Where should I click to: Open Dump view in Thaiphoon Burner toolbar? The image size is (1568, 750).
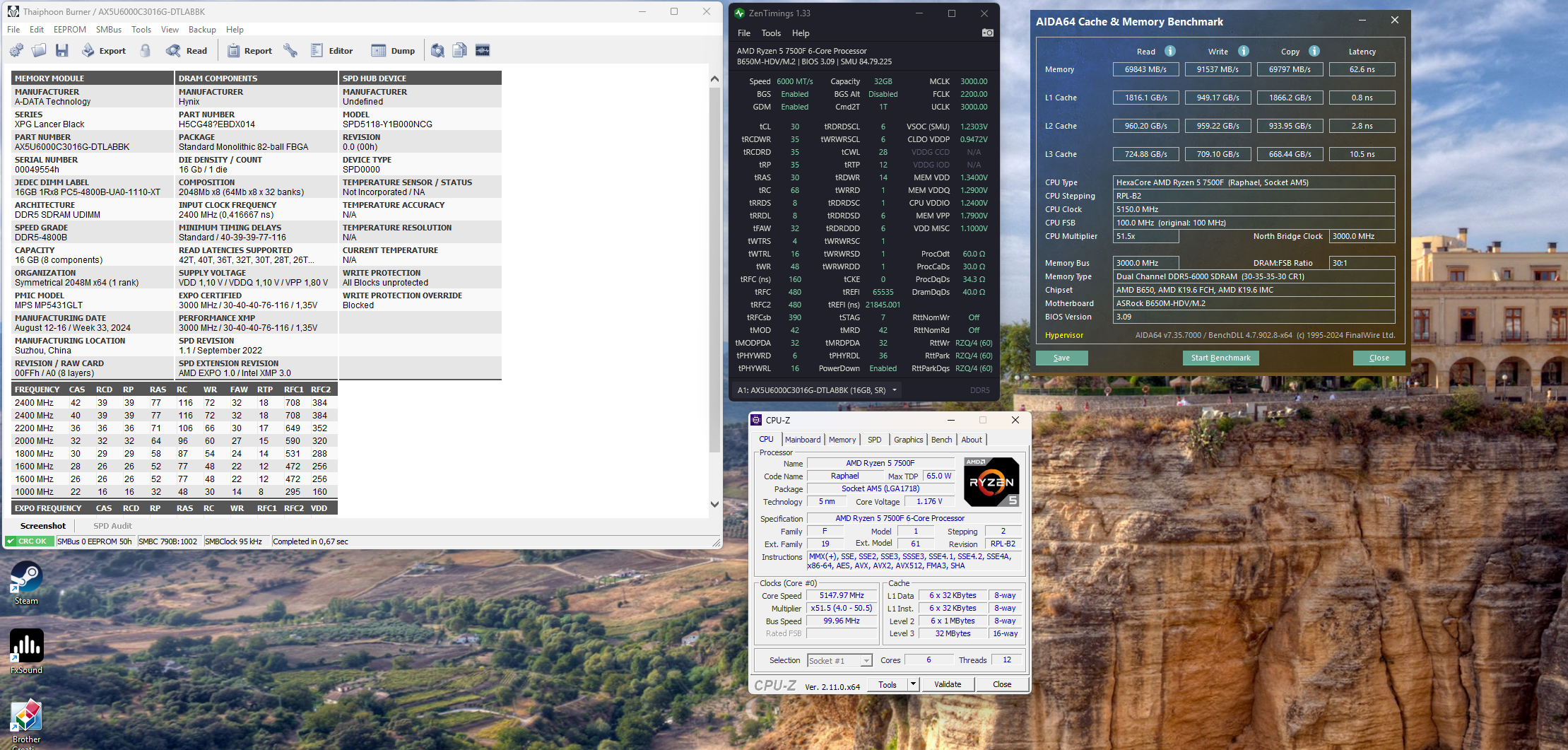coord(394,50)
